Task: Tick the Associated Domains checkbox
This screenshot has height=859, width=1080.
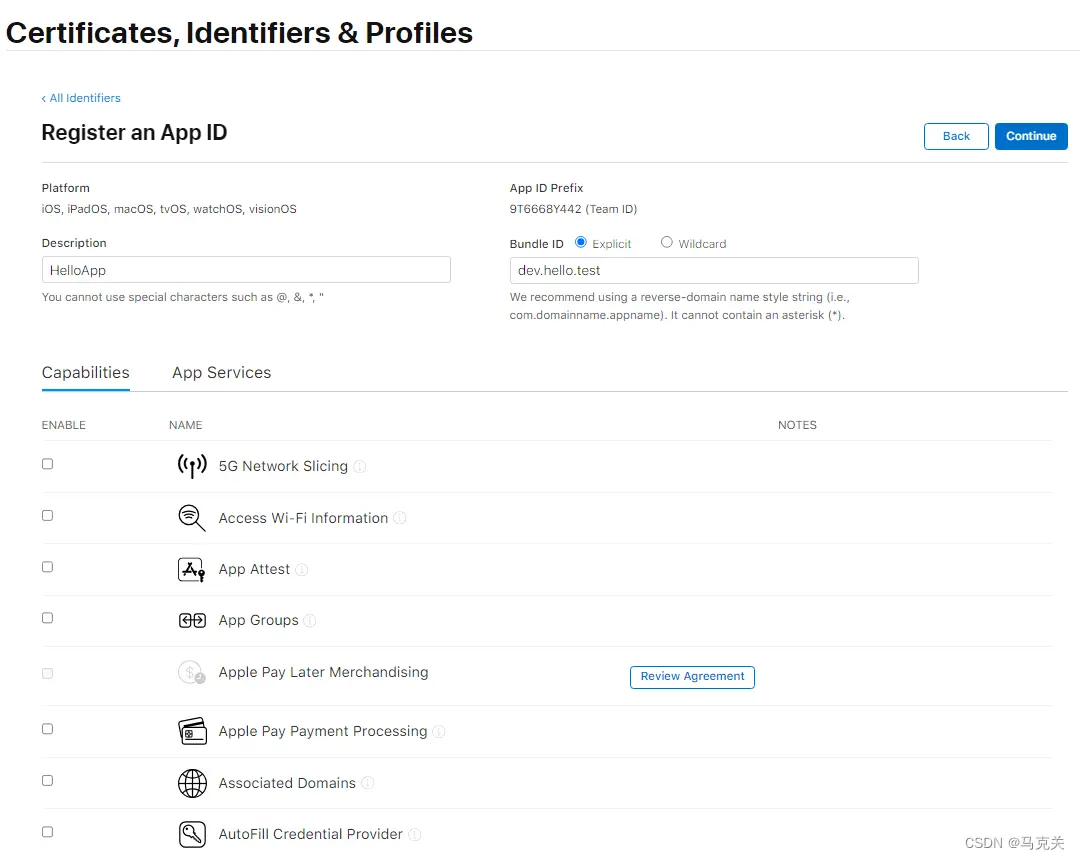Action: [47, 780]
